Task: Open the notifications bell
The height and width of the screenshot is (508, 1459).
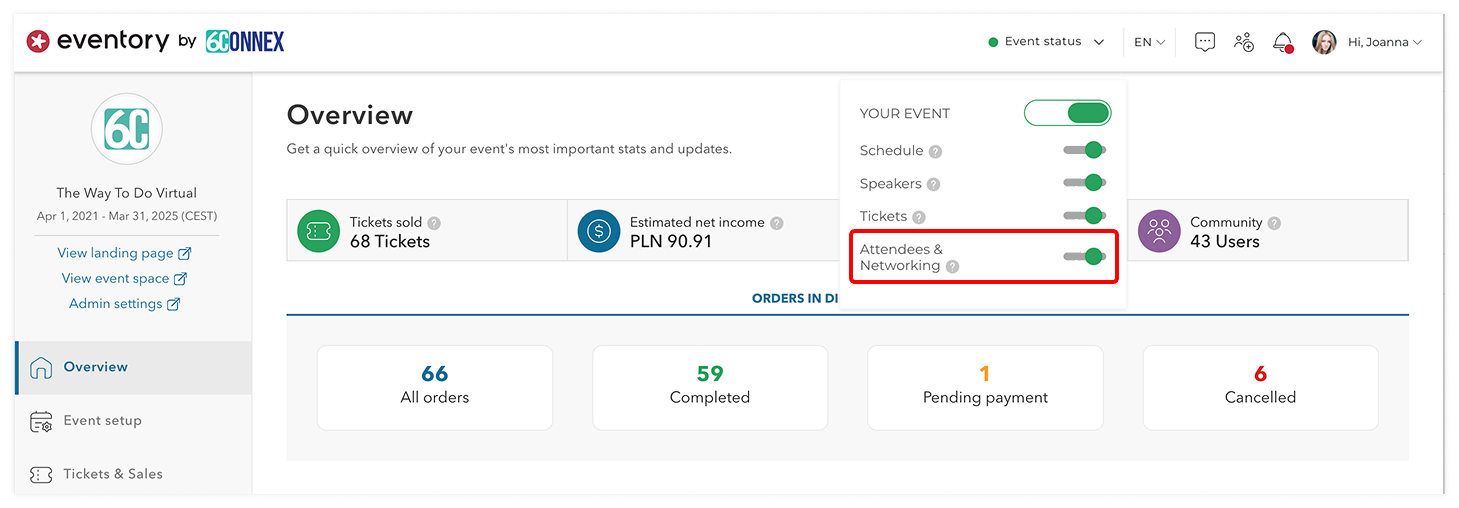Action: 1283,42
